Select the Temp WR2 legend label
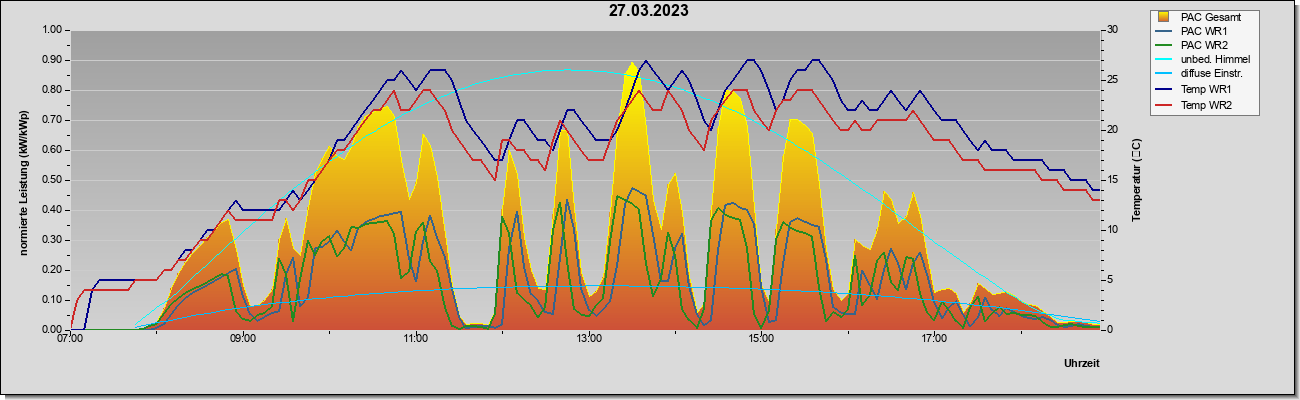 1208,104
